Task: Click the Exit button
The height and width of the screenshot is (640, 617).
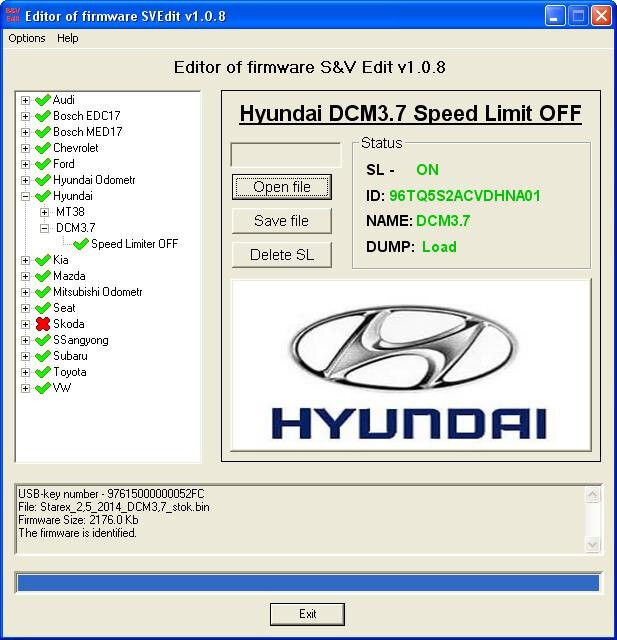Action: click(x=307, y=614)
